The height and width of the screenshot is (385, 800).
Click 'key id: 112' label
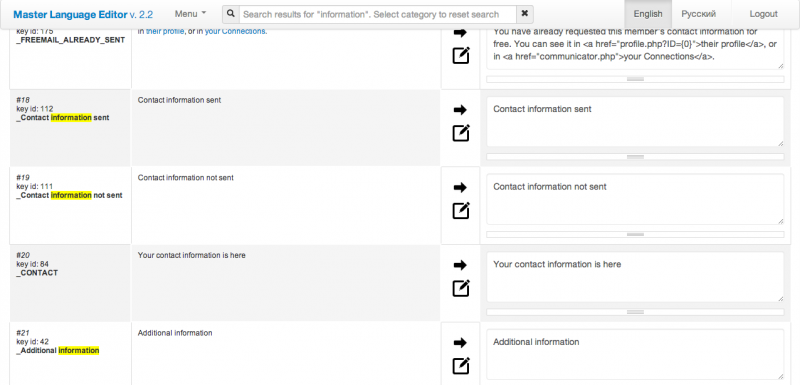coord(35,109)
